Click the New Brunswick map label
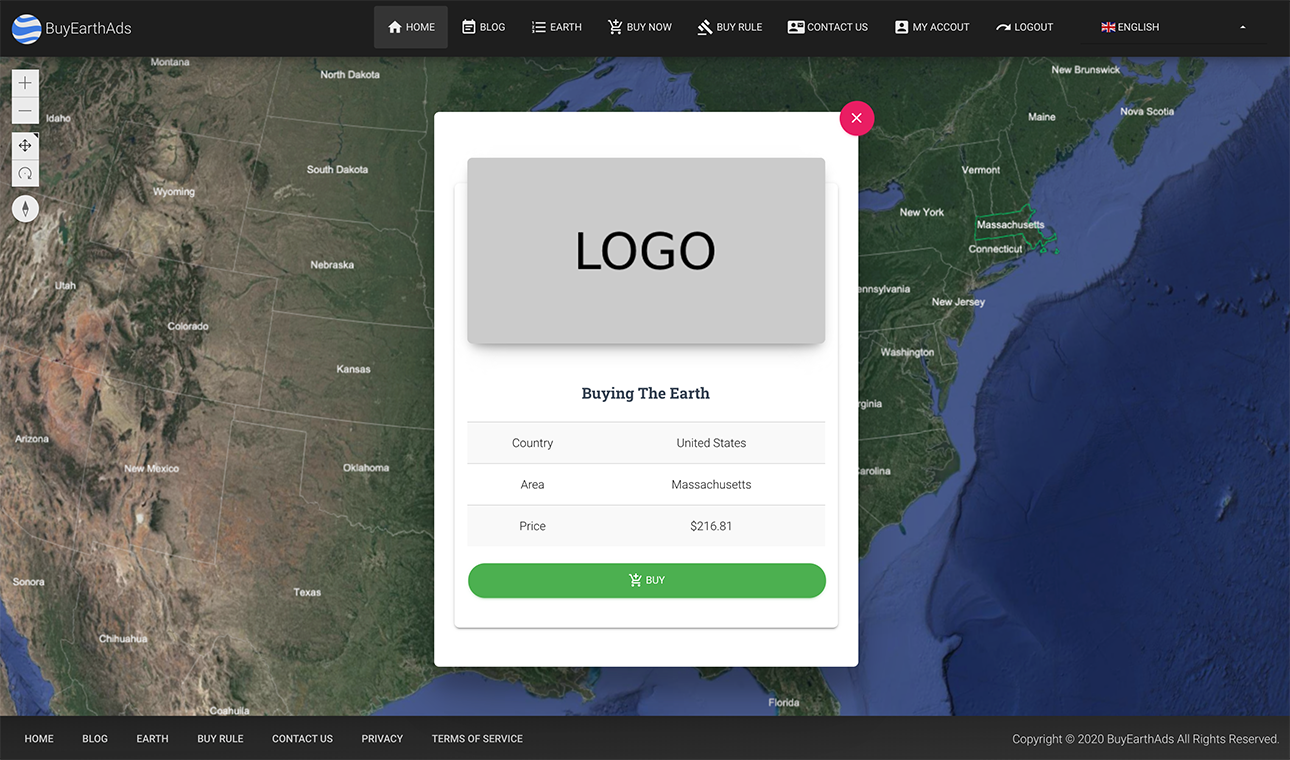 [x=1086, y=70]
